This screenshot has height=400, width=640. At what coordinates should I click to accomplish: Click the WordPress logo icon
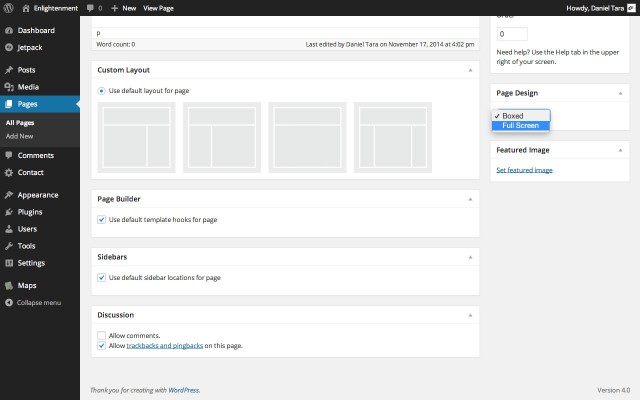coord(8,8)
